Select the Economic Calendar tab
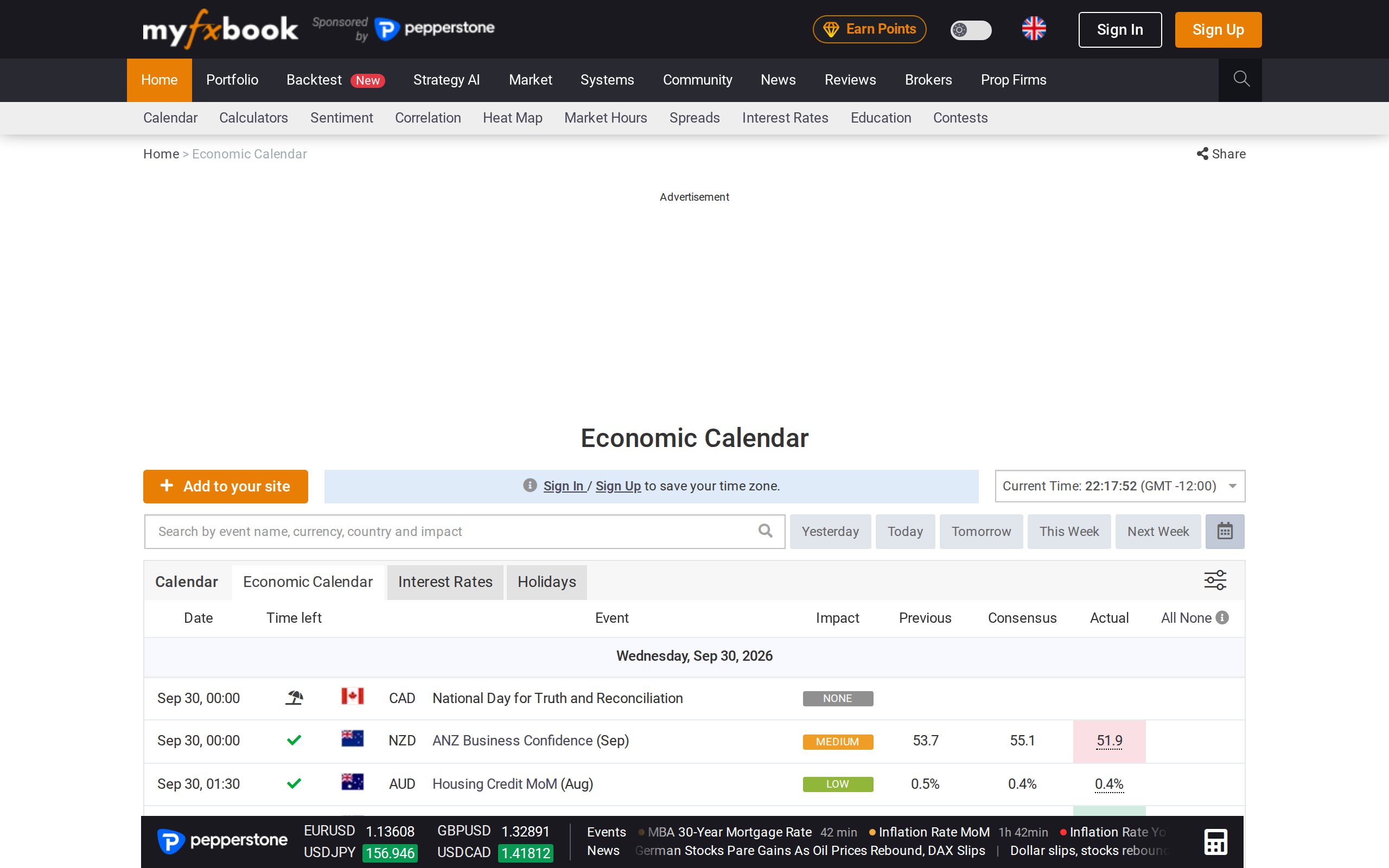 pyautogui.click(x=308, y=582)
